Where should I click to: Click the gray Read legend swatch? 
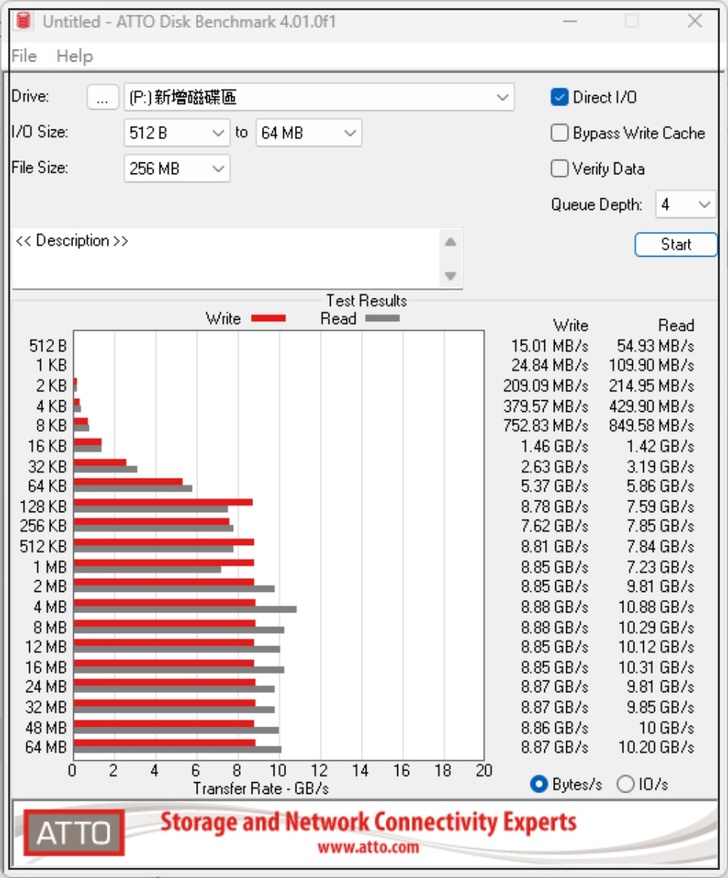coord(382,319)
